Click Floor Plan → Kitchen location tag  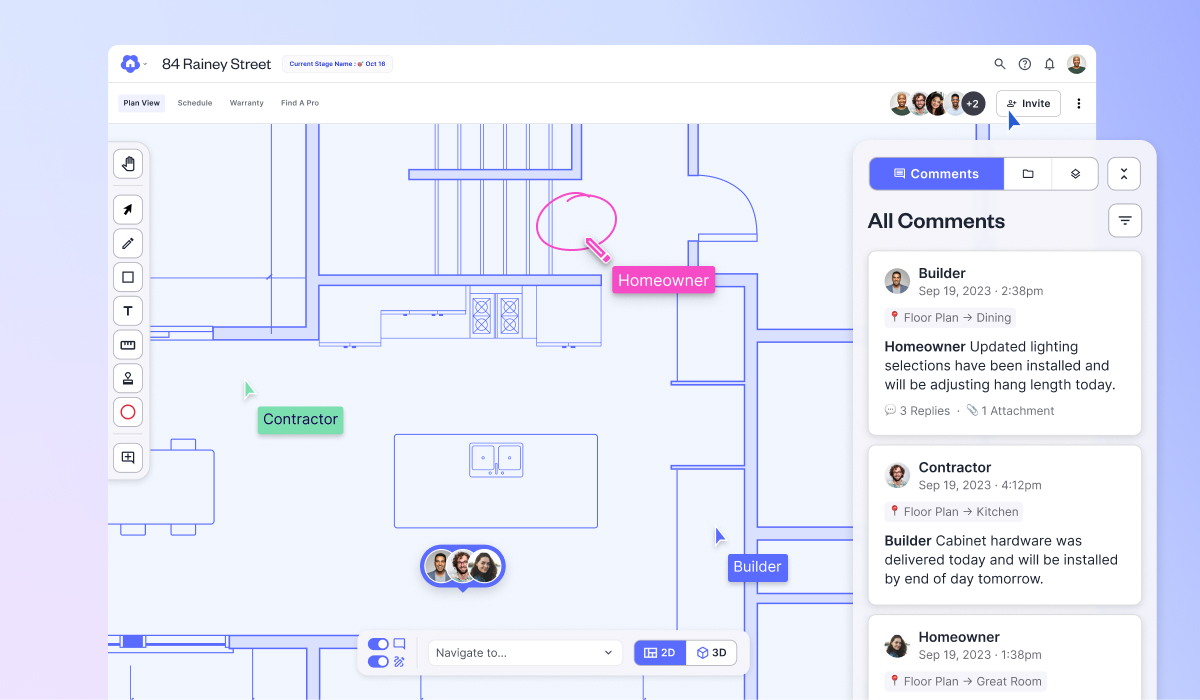pyautogui.click(x=954, y=512)
